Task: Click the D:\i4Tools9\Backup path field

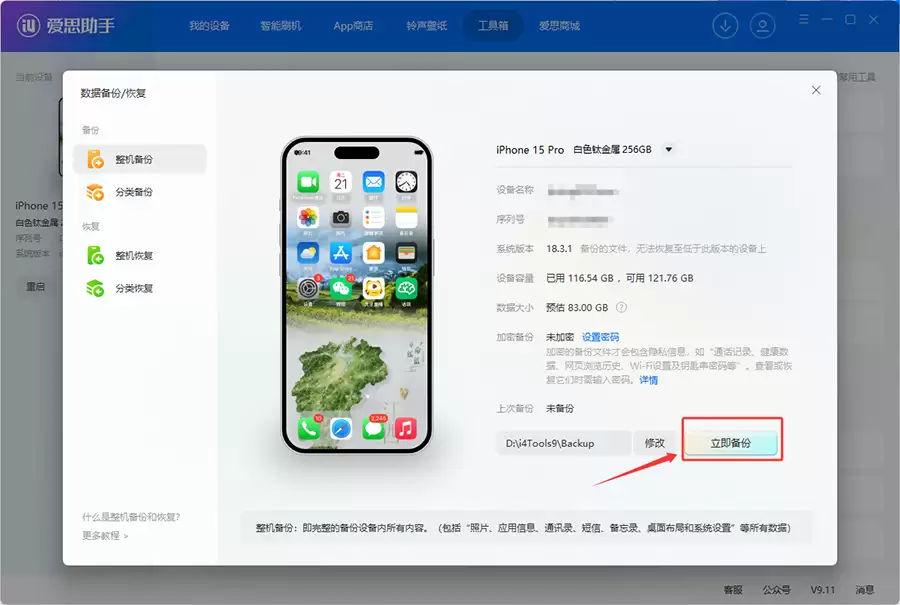Action: pos(564,443)
